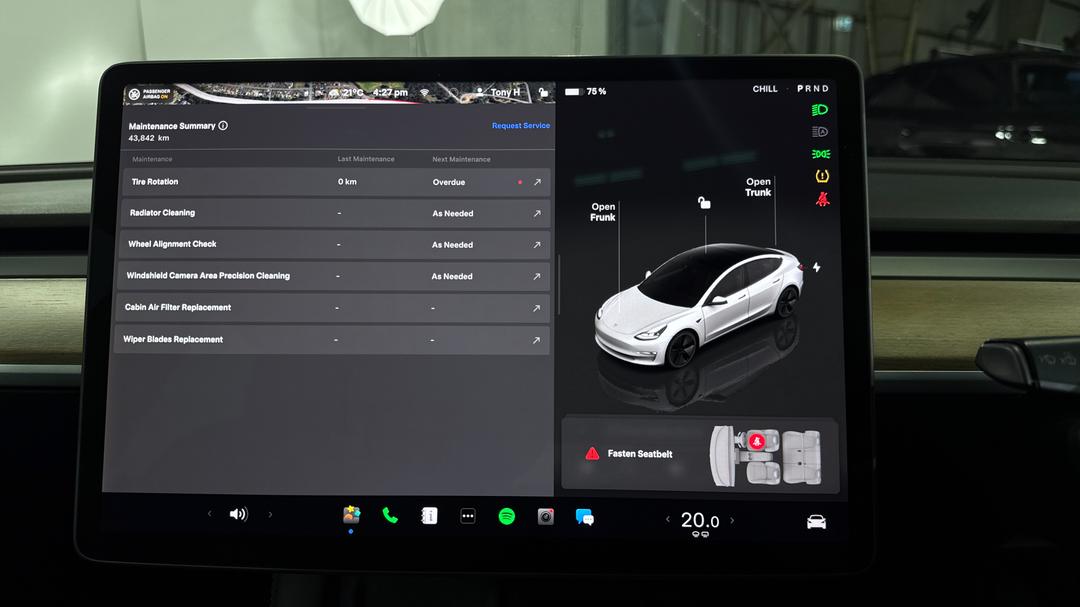Tap the red seatbelt warning indicator
The height and width of the screenshot is (607, 1080).
pos(822,199)
